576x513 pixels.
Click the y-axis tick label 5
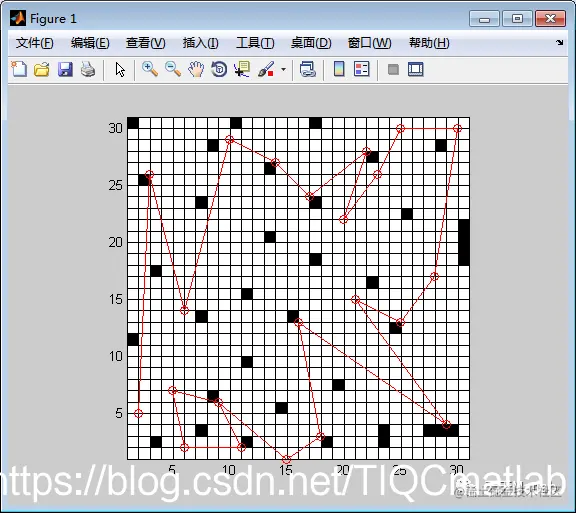point(119,413)
